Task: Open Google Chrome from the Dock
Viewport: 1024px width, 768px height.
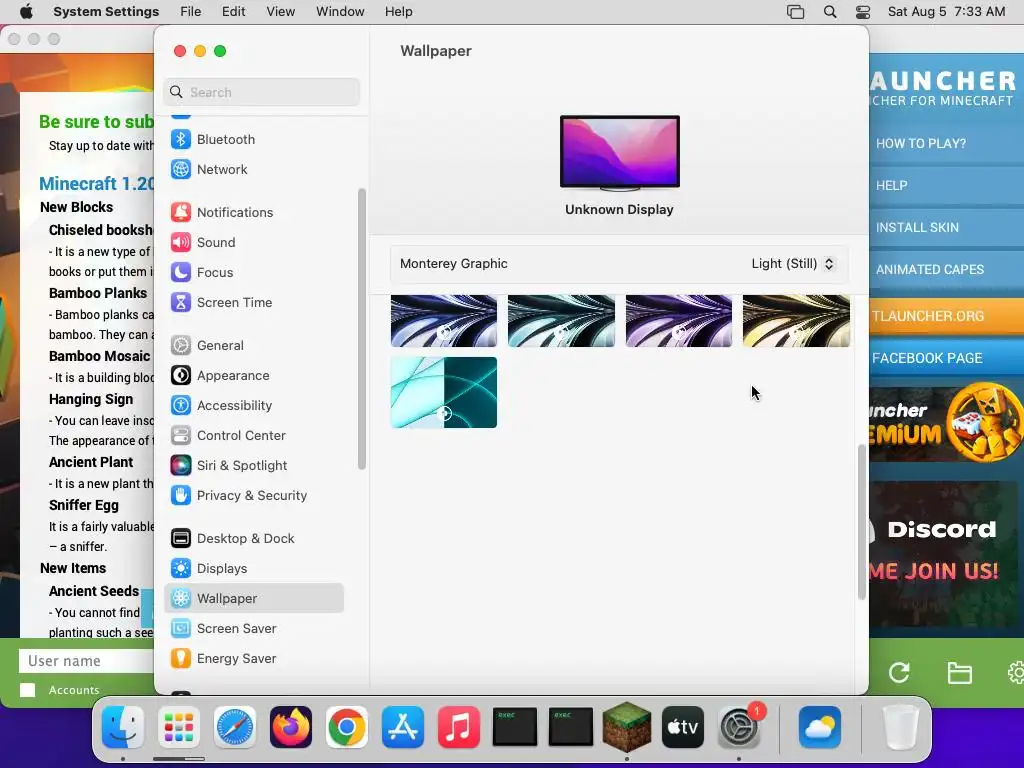Action: pyautogui.click(x=347, y=727)
